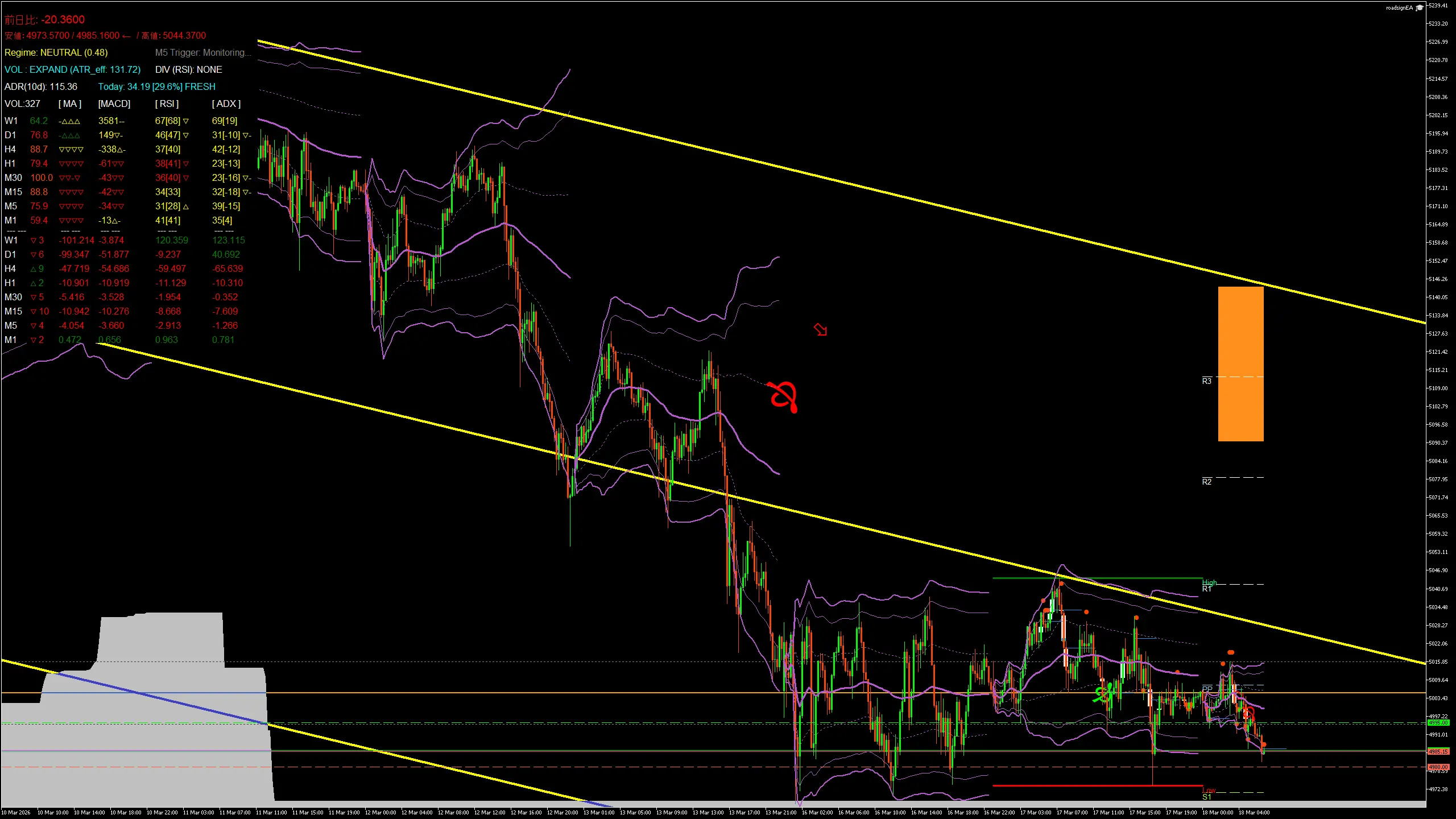Image resolution: width=1456 pixels, height=819 pixels.
Task: Click the S1 support label
Action: [x=1206, y=797]
